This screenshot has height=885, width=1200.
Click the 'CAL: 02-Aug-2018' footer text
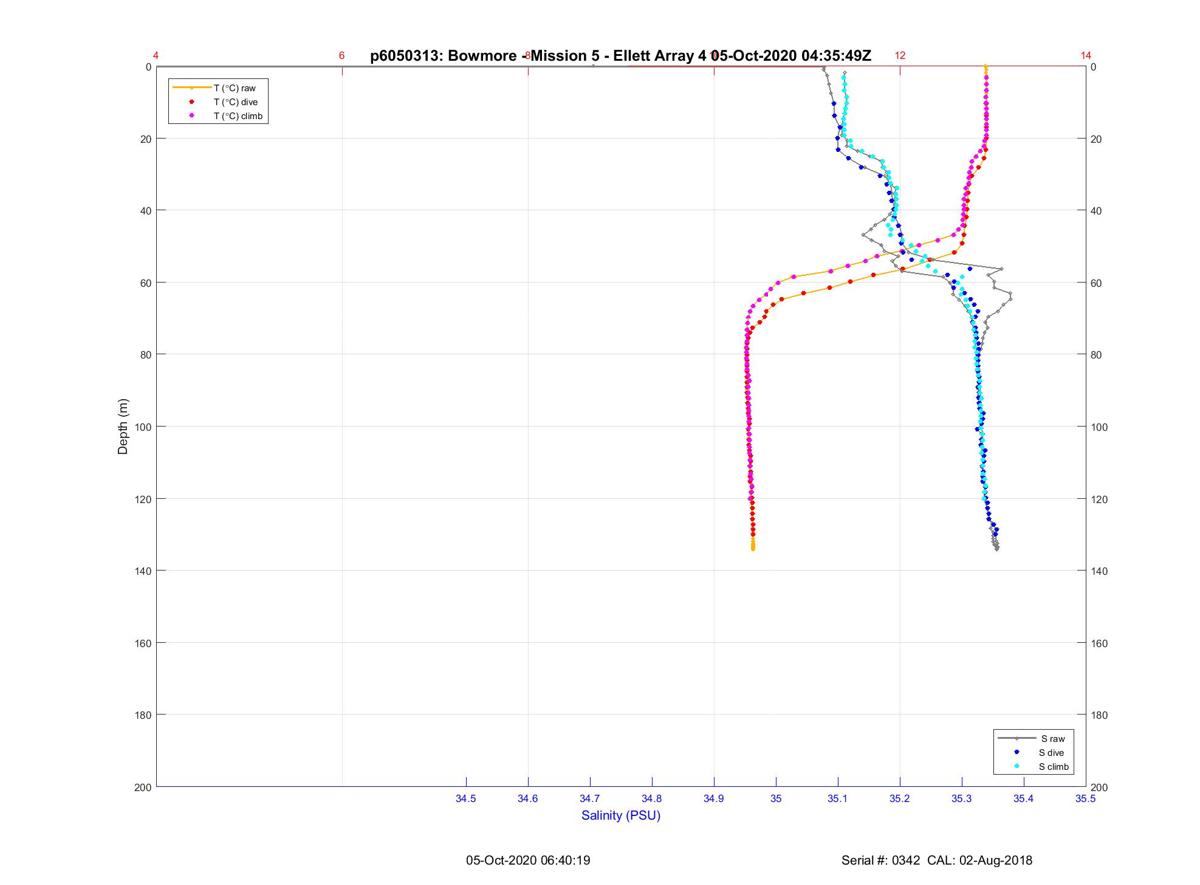coord(980,860)
